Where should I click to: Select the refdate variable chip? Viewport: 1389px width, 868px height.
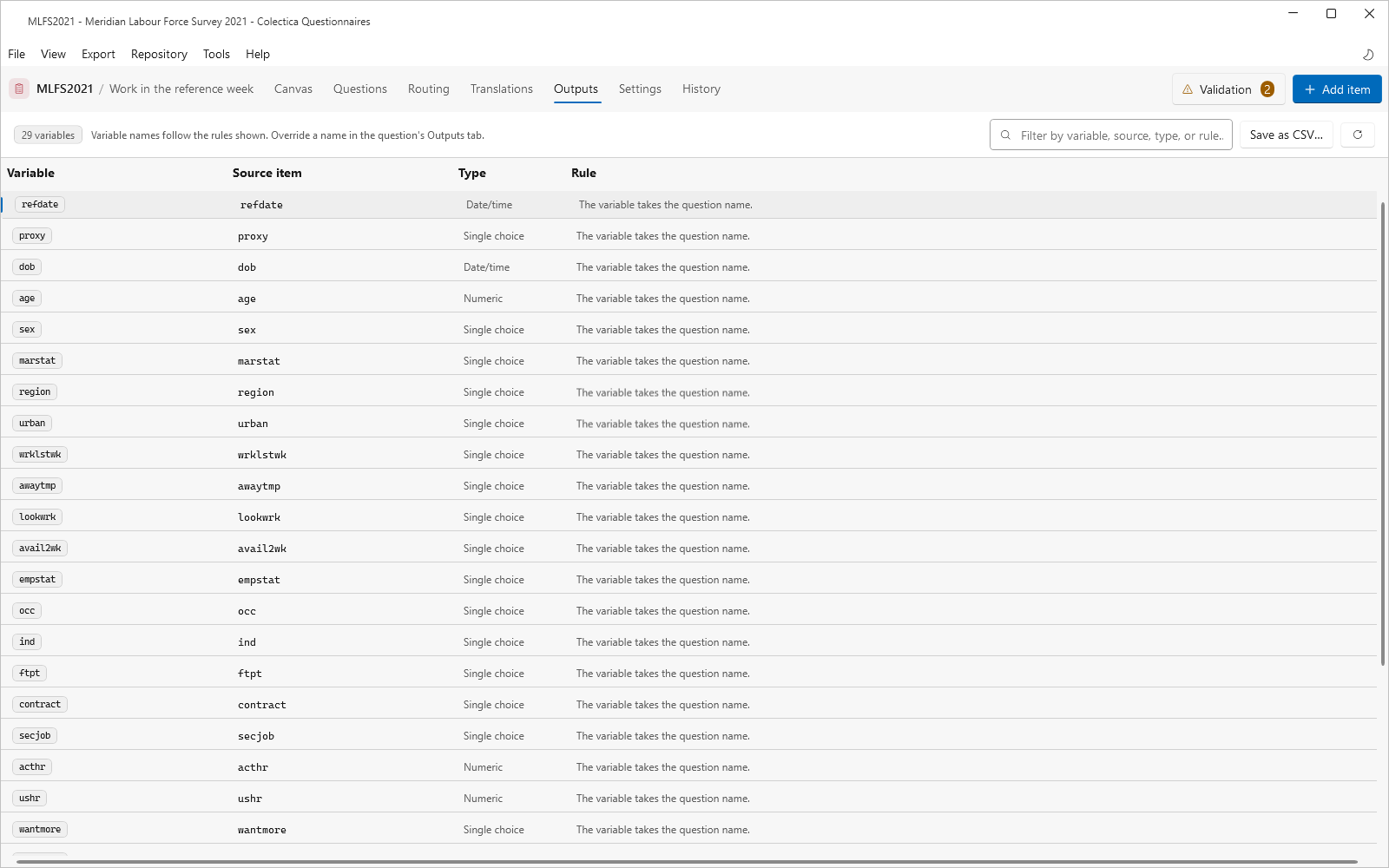point(40,205)
